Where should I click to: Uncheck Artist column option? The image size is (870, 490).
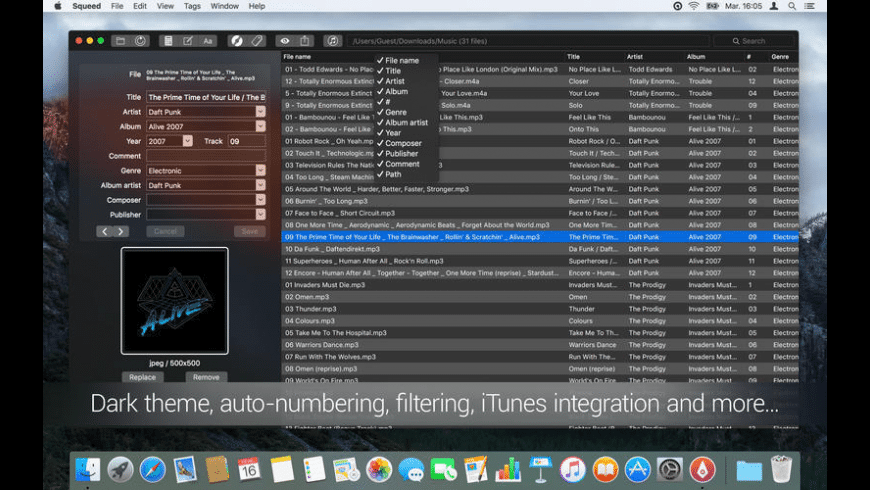click(391, 81)
